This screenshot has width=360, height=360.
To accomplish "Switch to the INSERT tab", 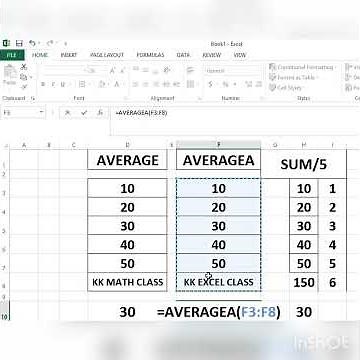I will tap(69, 55).
